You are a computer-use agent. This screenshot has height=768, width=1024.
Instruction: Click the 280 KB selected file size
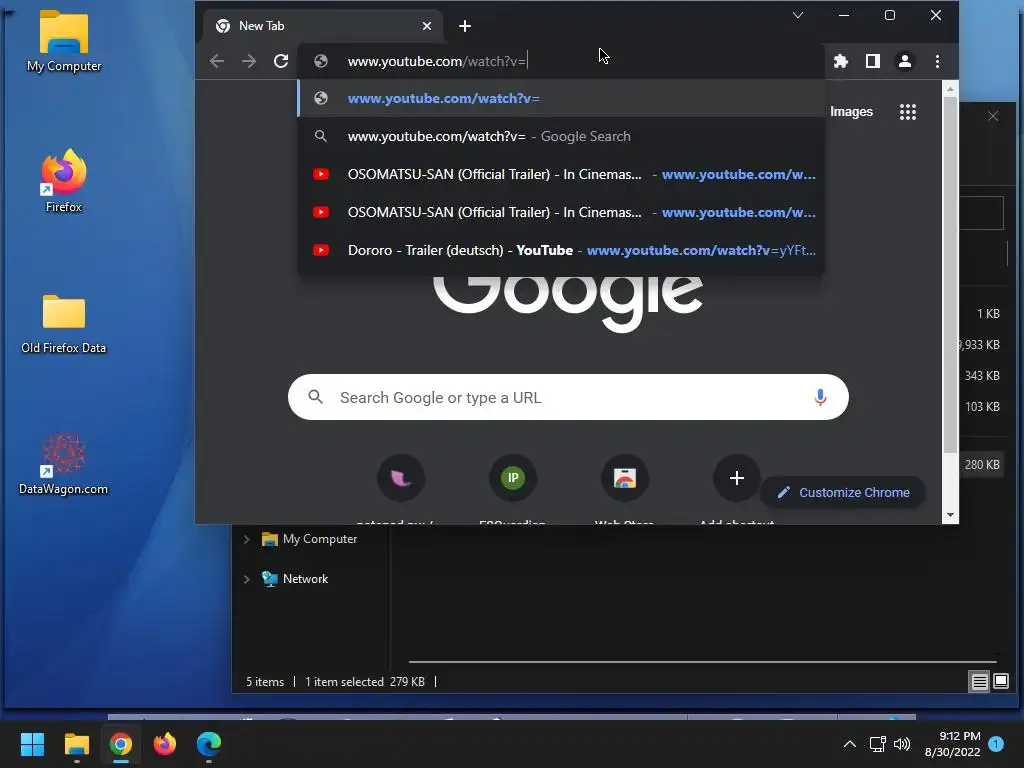[982, 464]
